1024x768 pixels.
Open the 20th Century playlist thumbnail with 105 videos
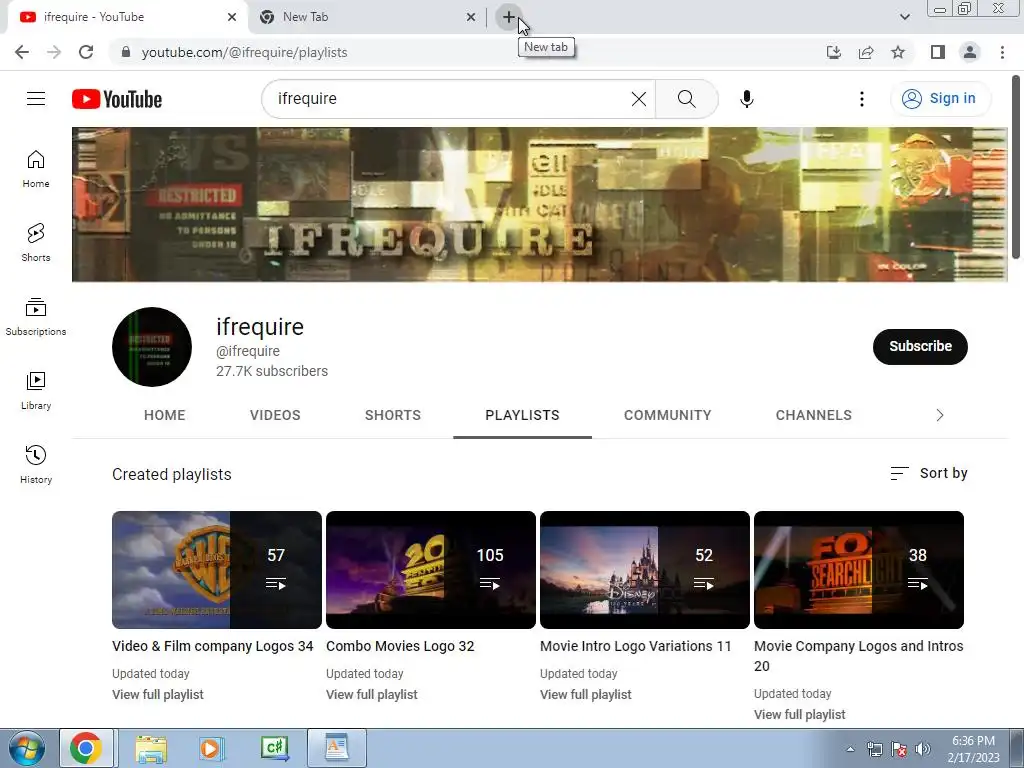pyautogui.click(x=431, y=570)
